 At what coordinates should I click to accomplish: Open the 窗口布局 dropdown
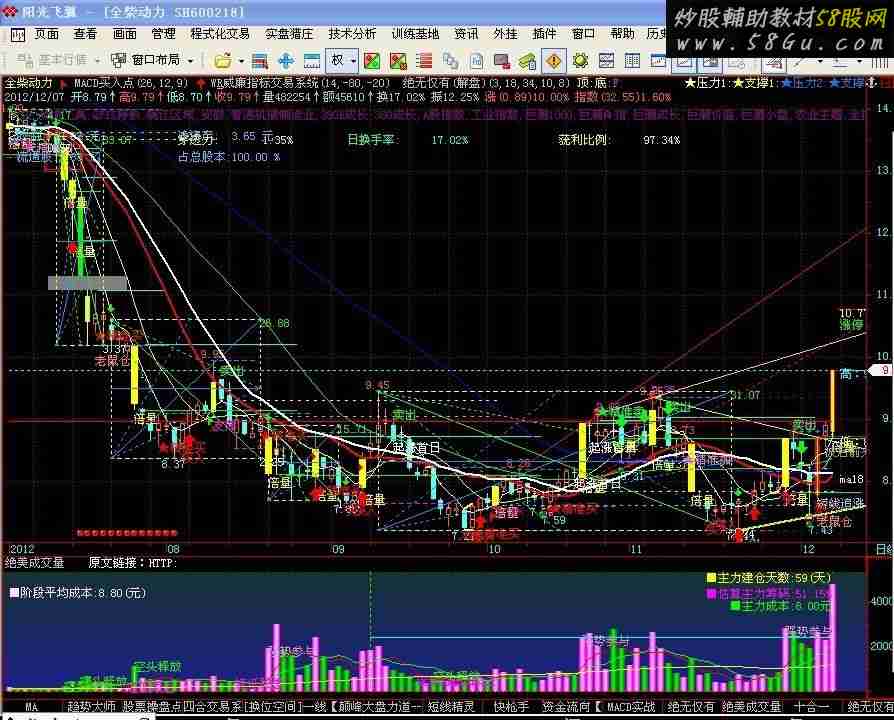click(151, 60)
